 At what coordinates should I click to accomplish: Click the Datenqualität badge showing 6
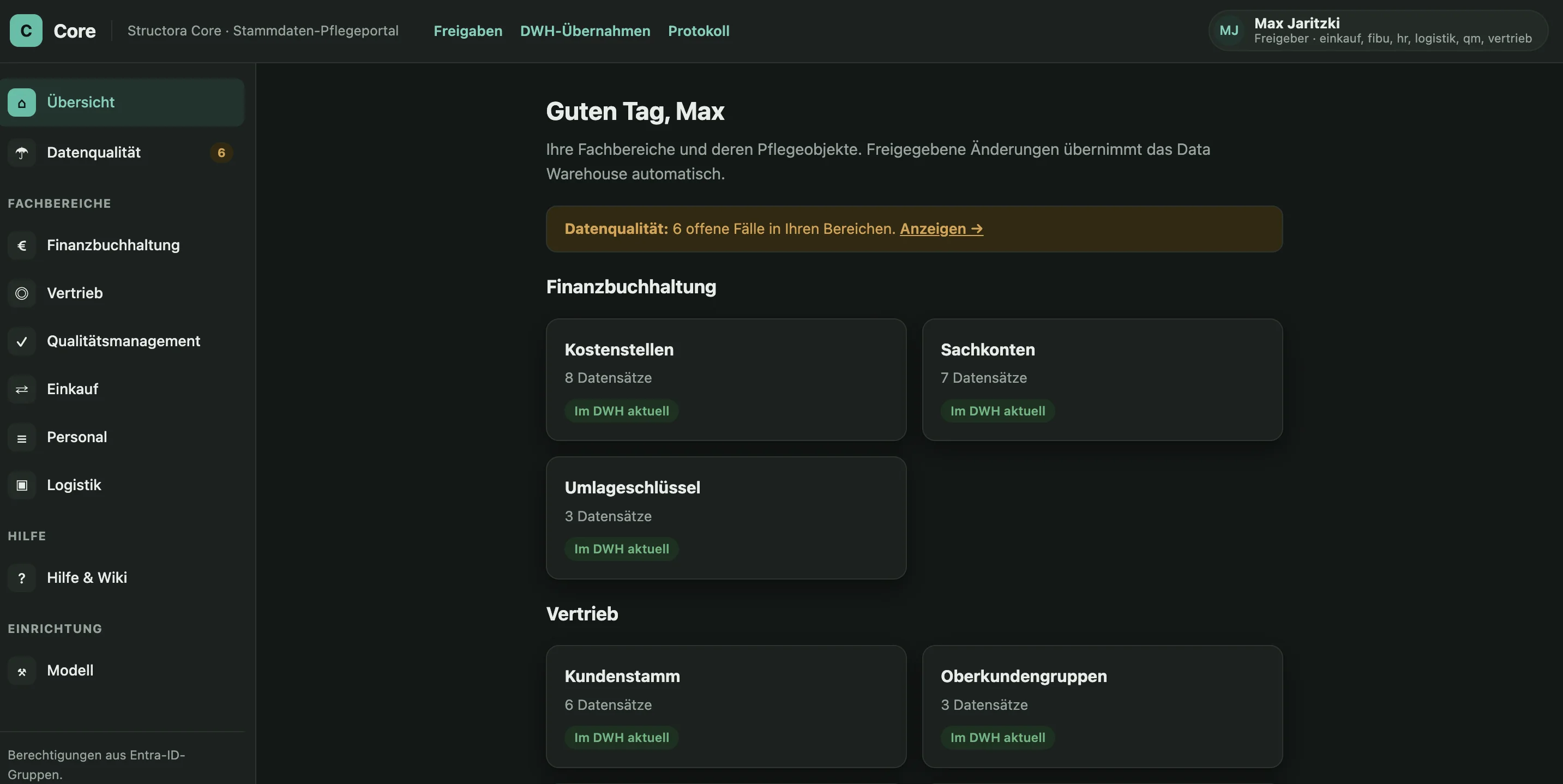coord(221,152)
